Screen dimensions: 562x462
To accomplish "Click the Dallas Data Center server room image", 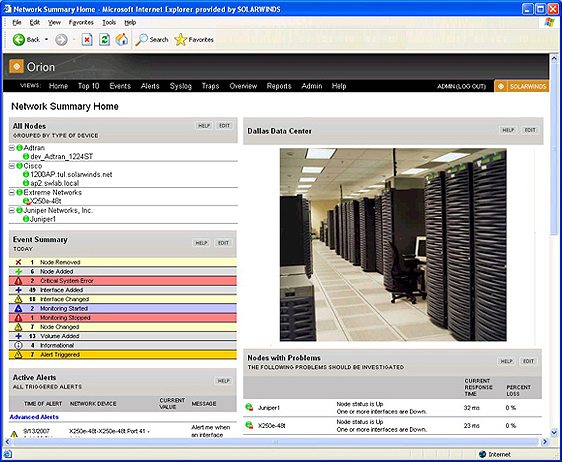I will click(x=393, y=244).
